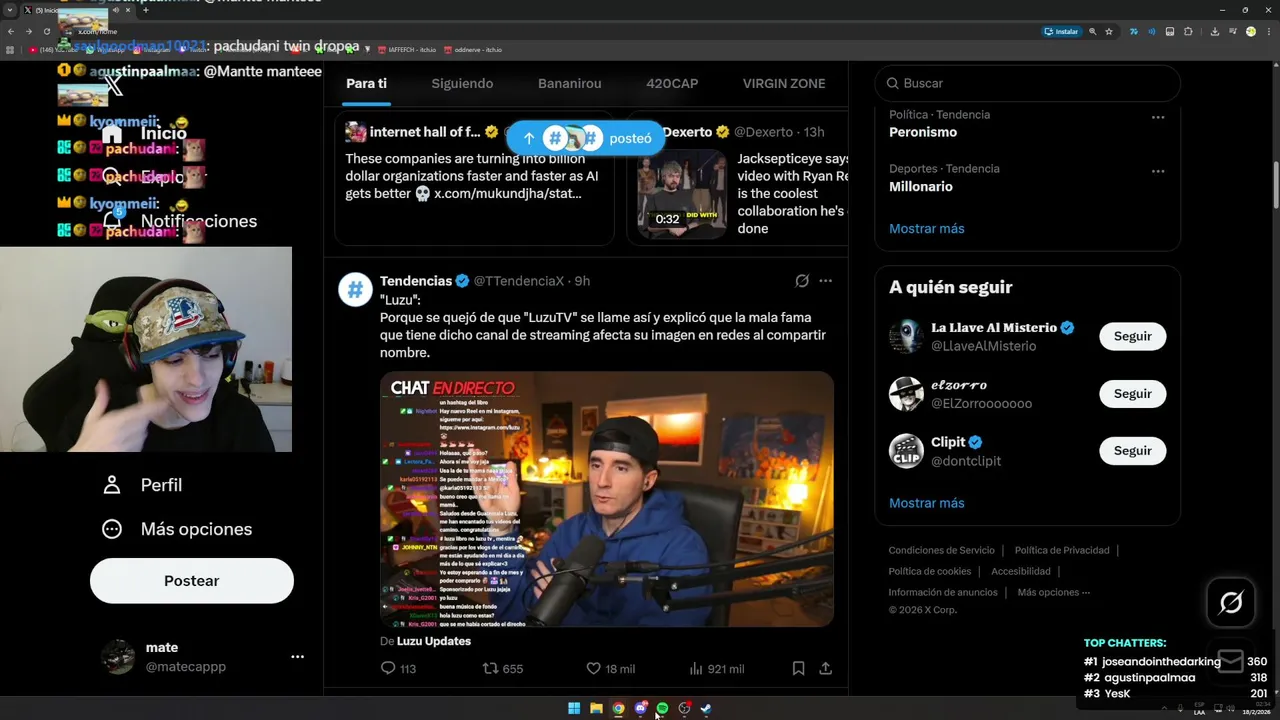View the 921 mil impressions analytics icon
The width and height of the screenshot is (1280, 720).
697,668
